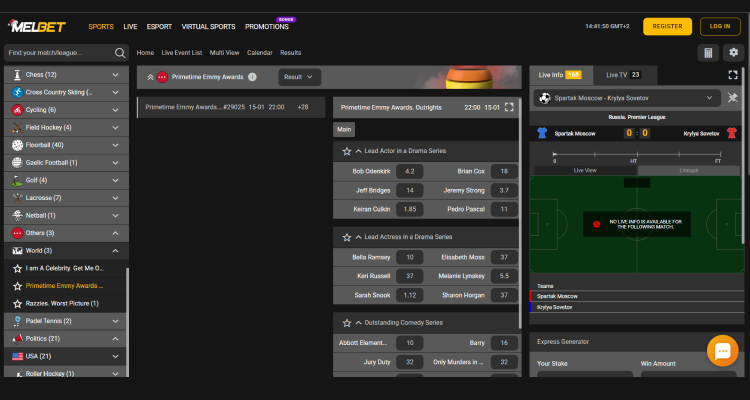
Task: Open the Result dropdown
Action: 299,77
